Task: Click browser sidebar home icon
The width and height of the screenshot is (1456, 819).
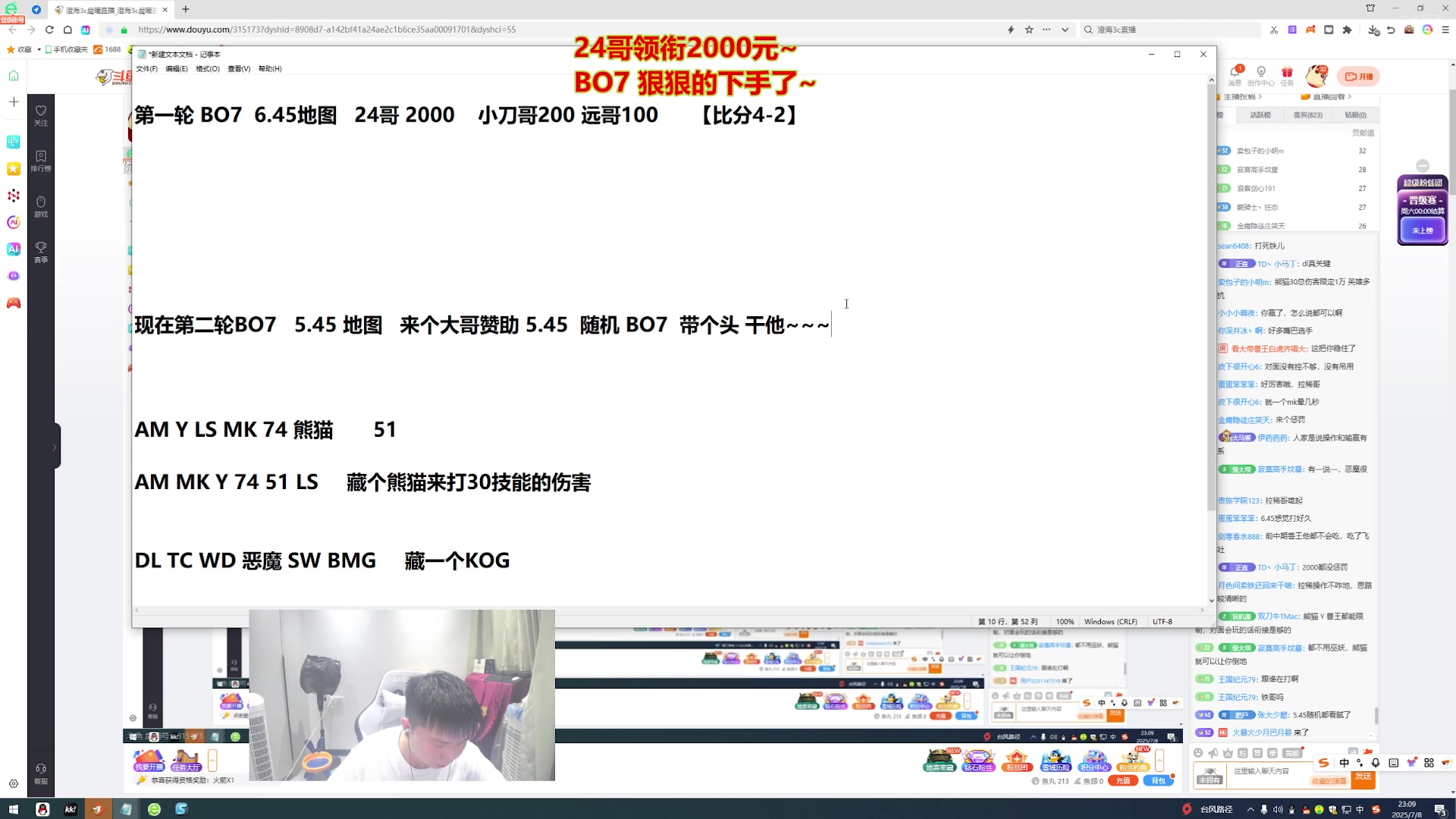Action: 14,75
